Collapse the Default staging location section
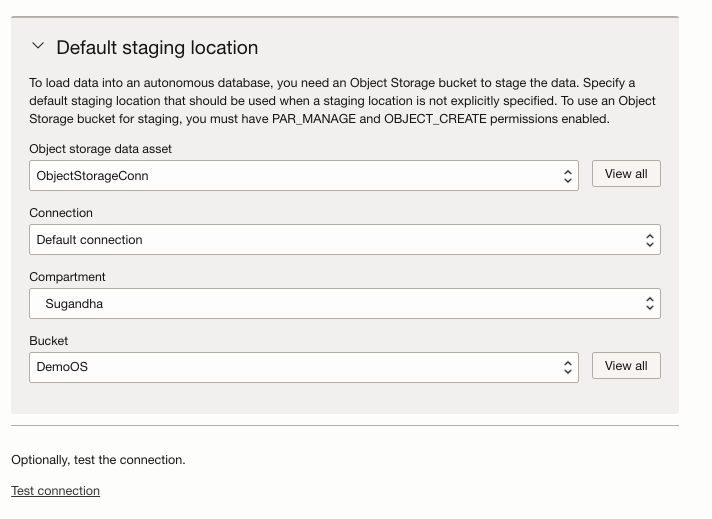Screen dimensions: 712x519 38,46
